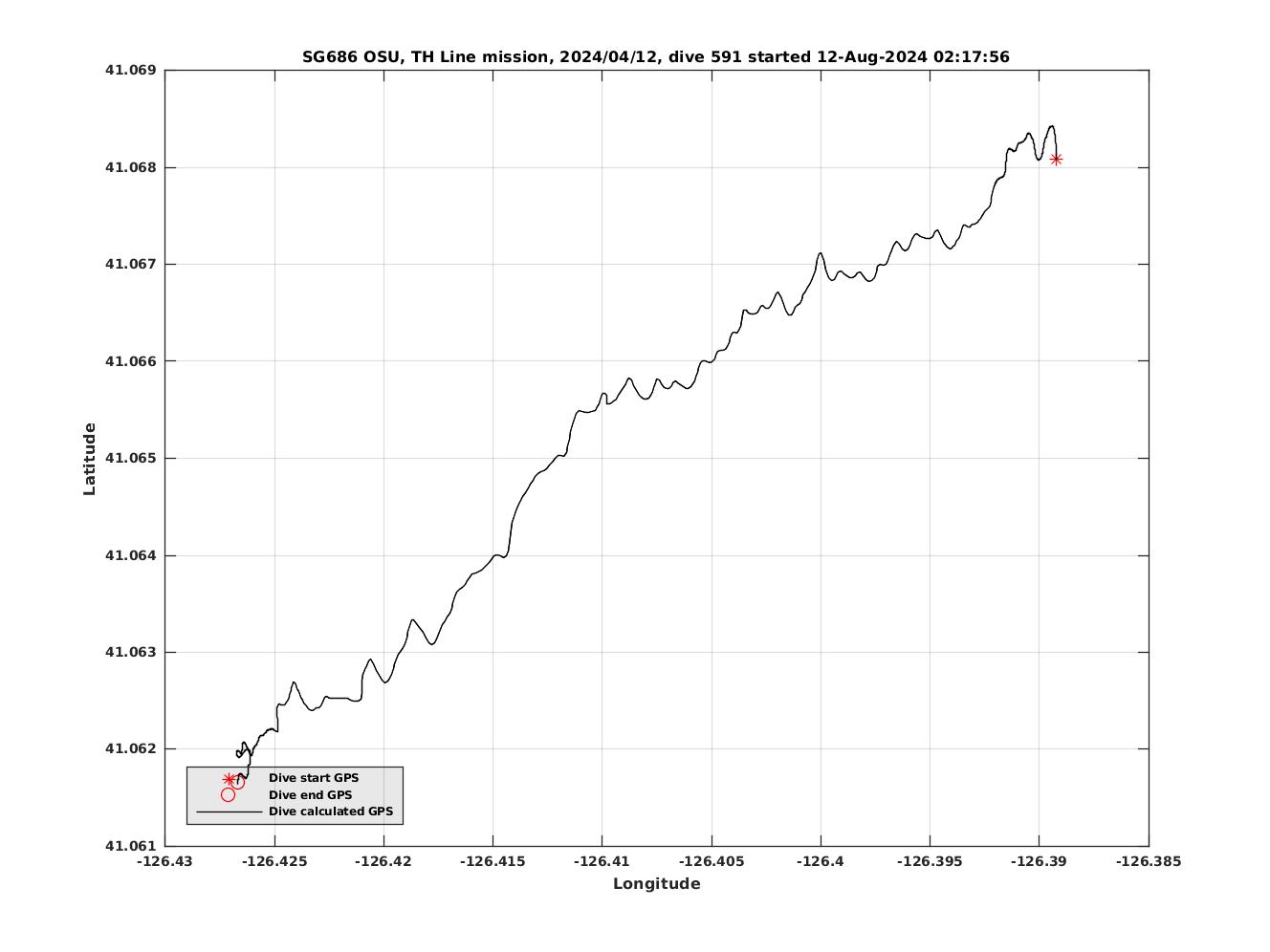Click longitude tick label -126.42
Viewport: 1270px width, 952px height.
click(383, 861)
